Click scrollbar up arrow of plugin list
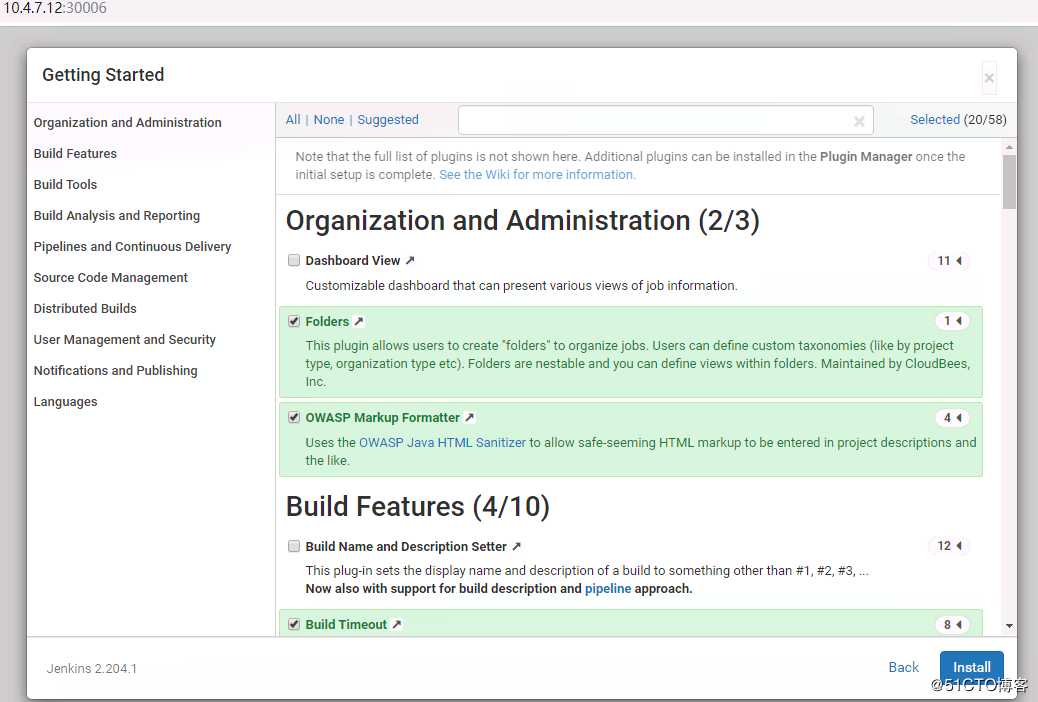Viewport: 1038px width, 702px height. pyautogui.click(x=1009, y=148)
